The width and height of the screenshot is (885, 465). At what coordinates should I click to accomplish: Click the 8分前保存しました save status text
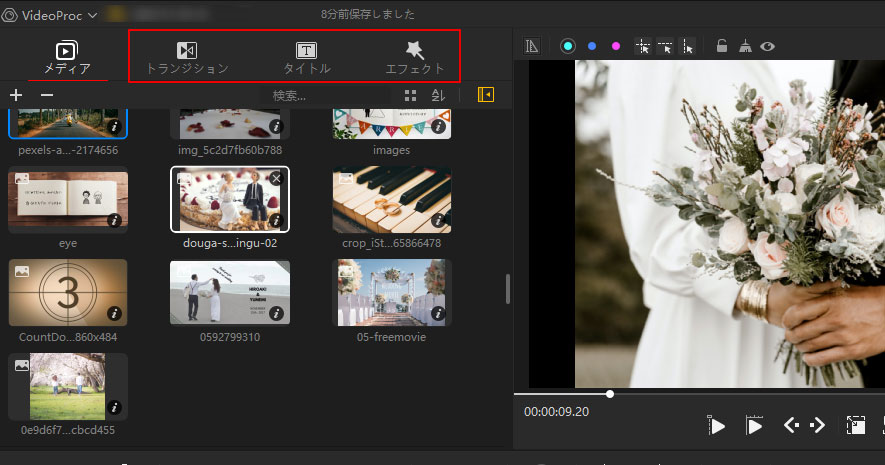[367, 14]
